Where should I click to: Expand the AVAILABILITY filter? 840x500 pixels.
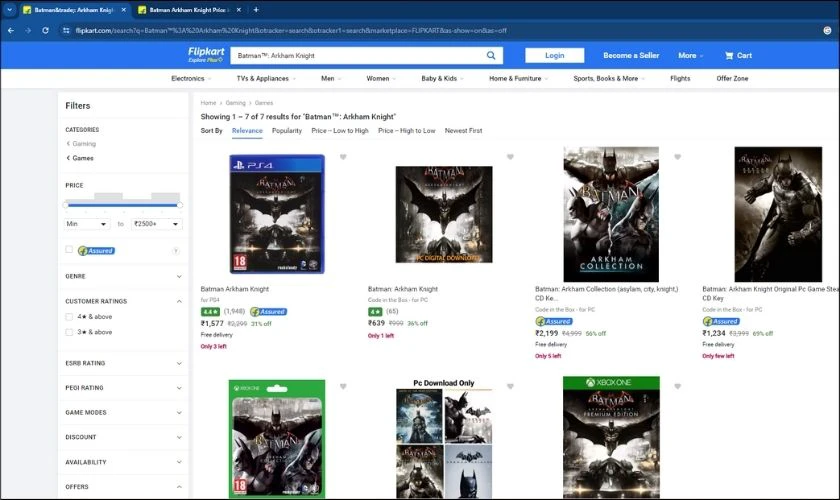[x=123, y=462]
